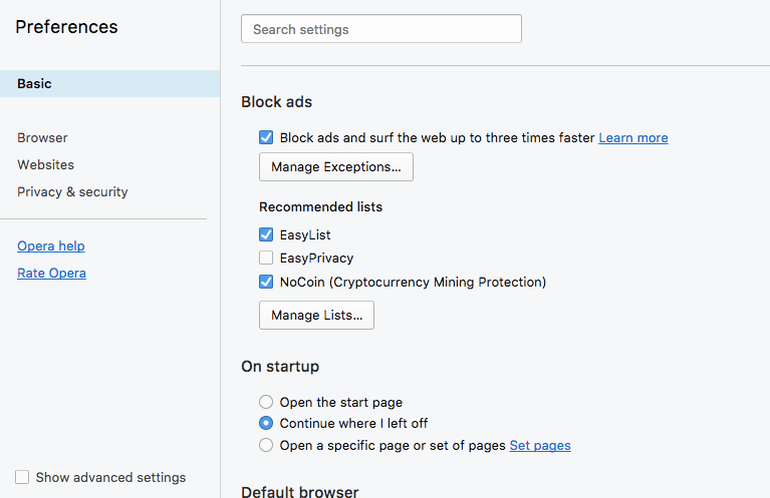
Task: Uncheck the Block ads checkbox
Action: point(266,138)
